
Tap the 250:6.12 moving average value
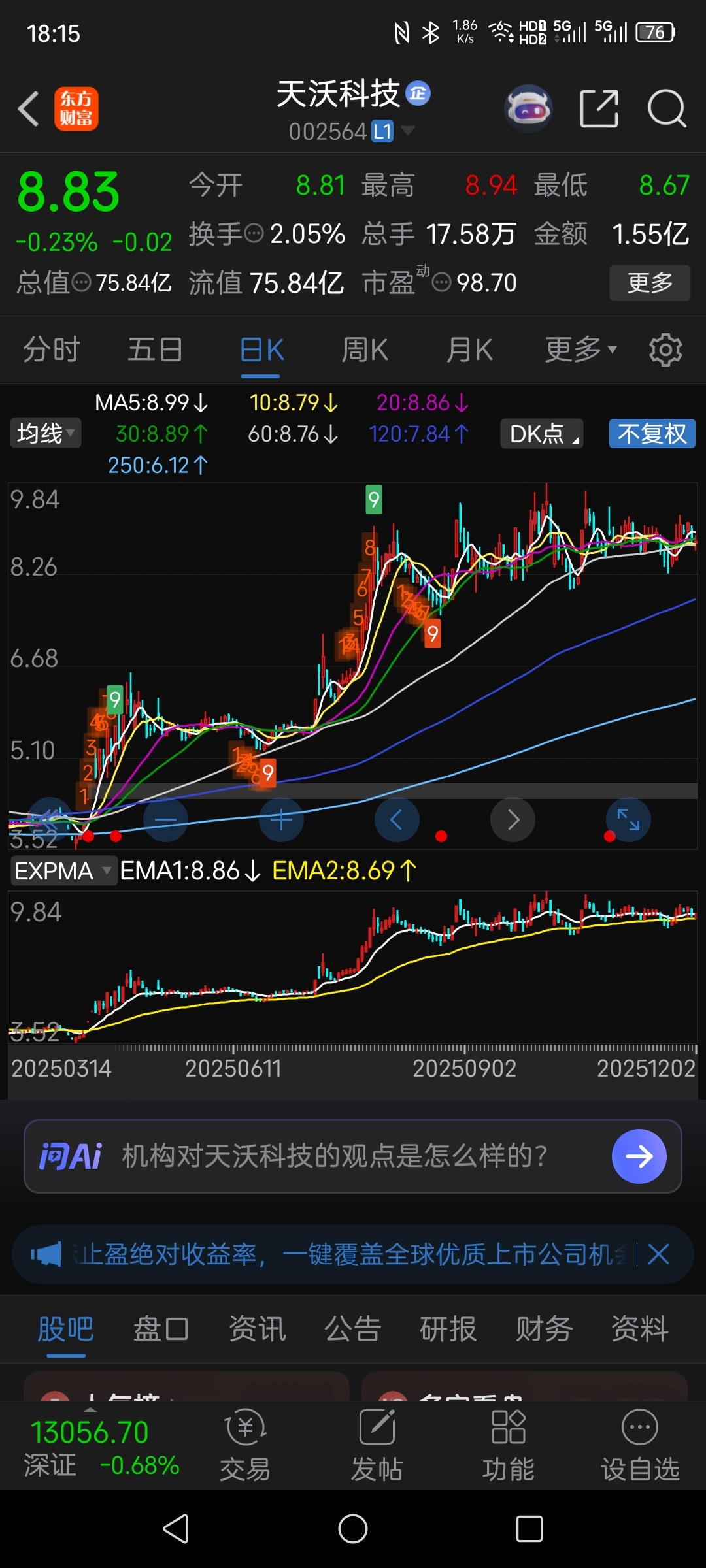158,465
